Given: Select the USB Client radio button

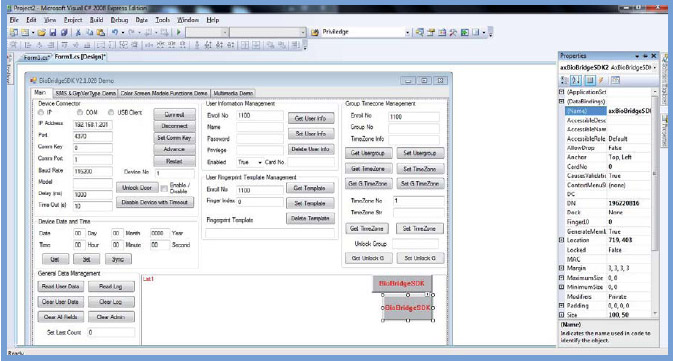Looking at the screenshot, I should pos(111,112).
